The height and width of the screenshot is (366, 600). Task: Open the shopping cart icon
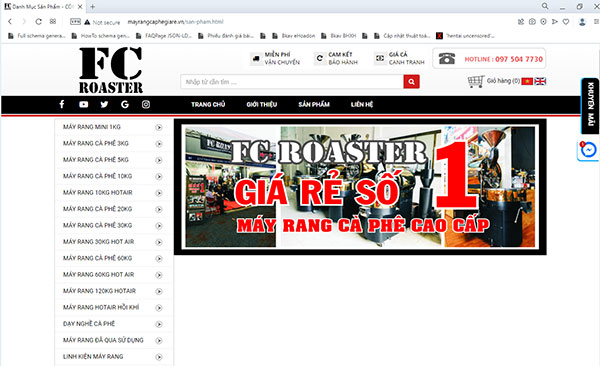476,81
